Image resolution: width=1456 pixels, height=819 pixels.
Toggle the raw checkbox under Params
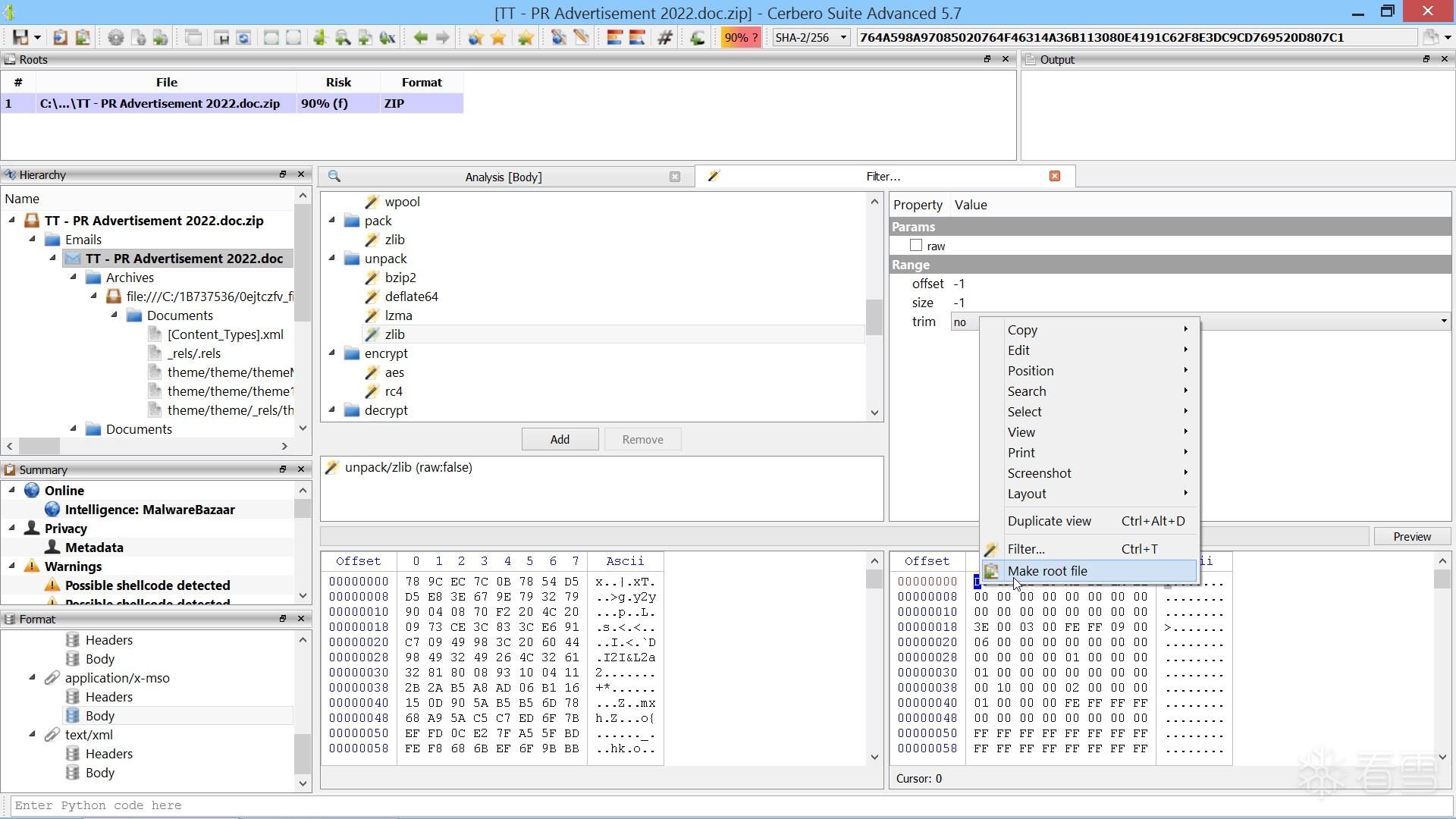916,246
